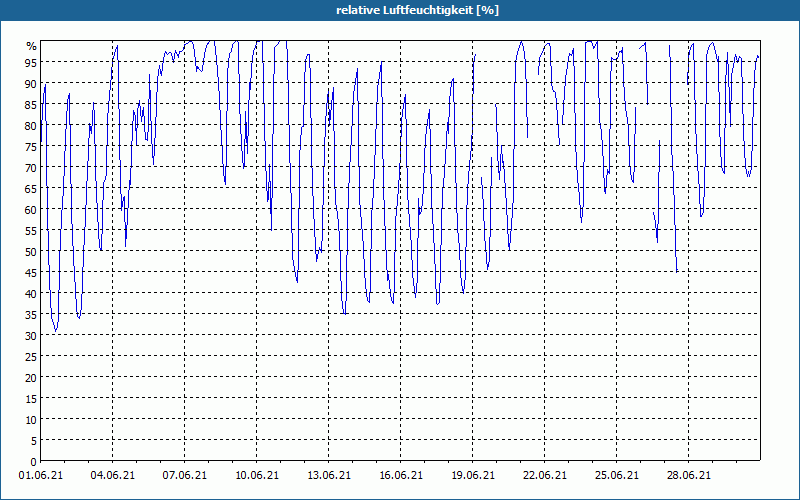Click the date label 28.06.21
The image size is (800, 500).
688,475
